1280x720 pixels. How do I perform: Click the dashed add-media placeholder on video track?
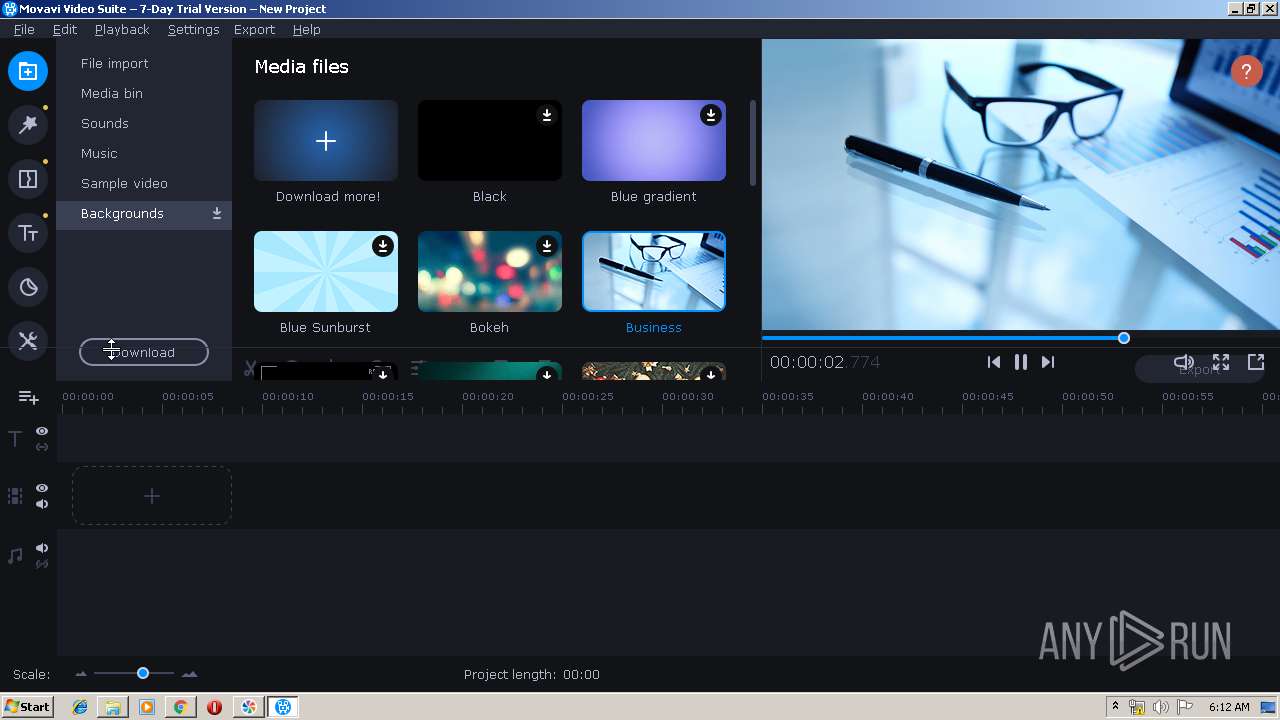152,496
